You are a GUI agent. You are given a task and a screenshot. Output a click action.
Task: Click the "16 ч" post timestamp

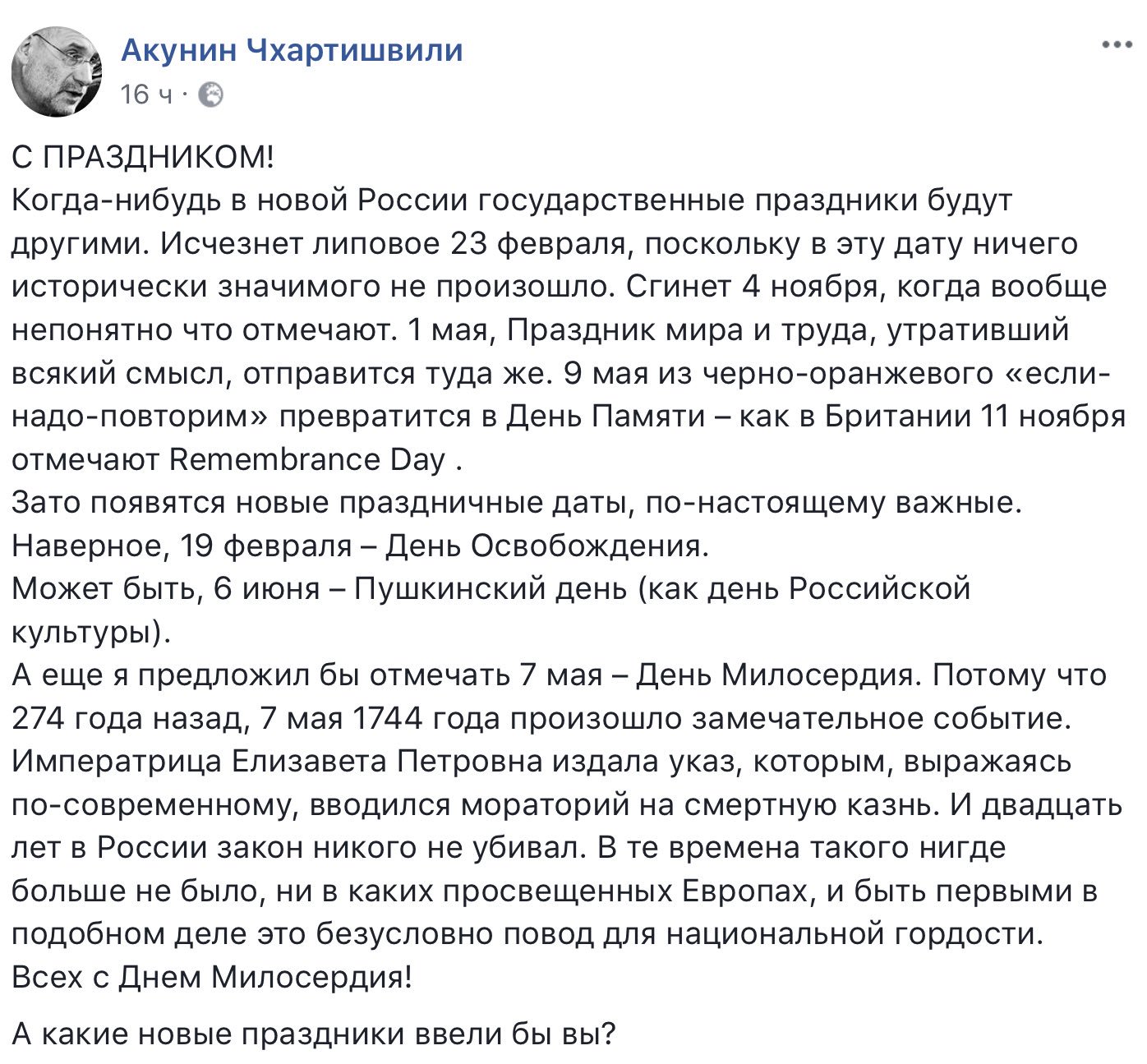(146, 95)
